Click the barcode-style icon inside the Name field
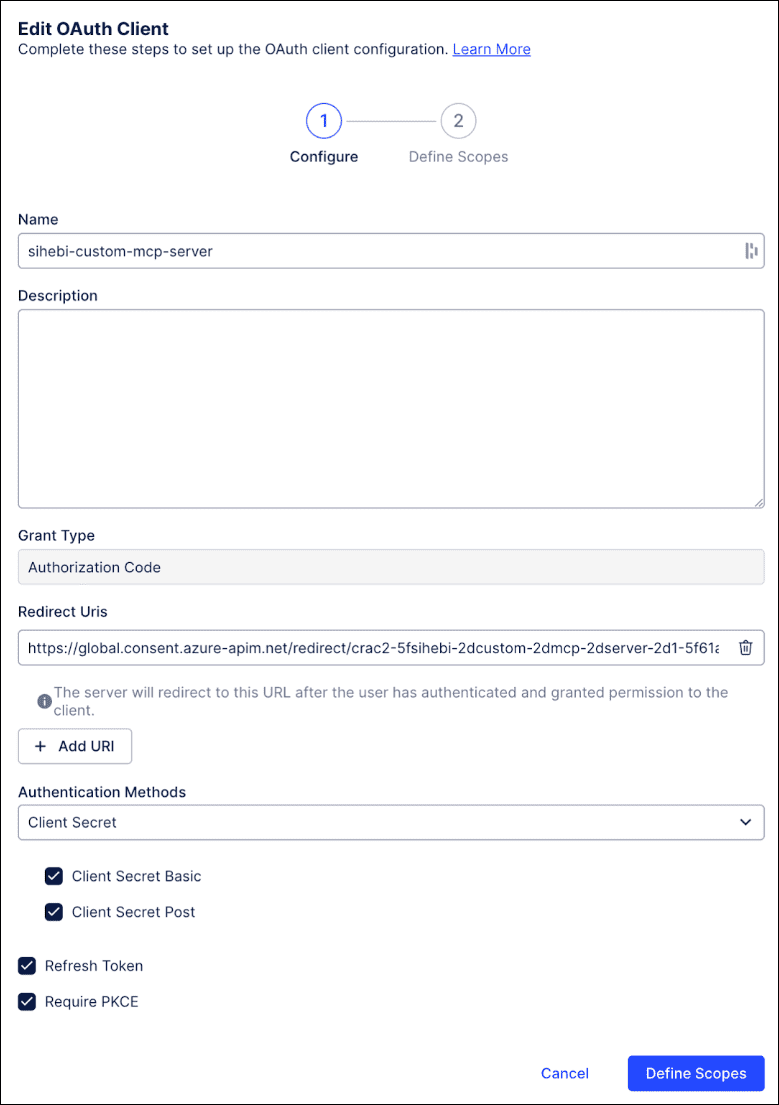The width and height of the screenshot is (779, 1105). coord(751,251)
